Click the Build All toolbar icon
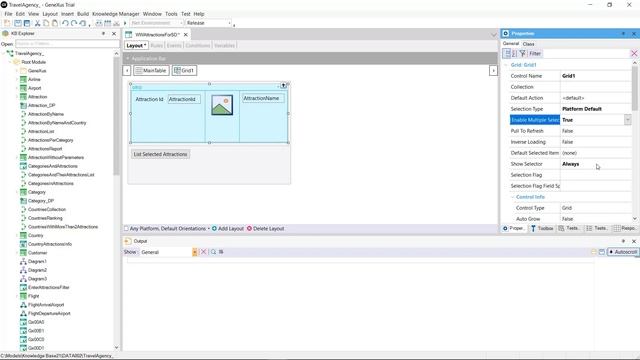The image size is (640, 360). click(x=99, y=23)
